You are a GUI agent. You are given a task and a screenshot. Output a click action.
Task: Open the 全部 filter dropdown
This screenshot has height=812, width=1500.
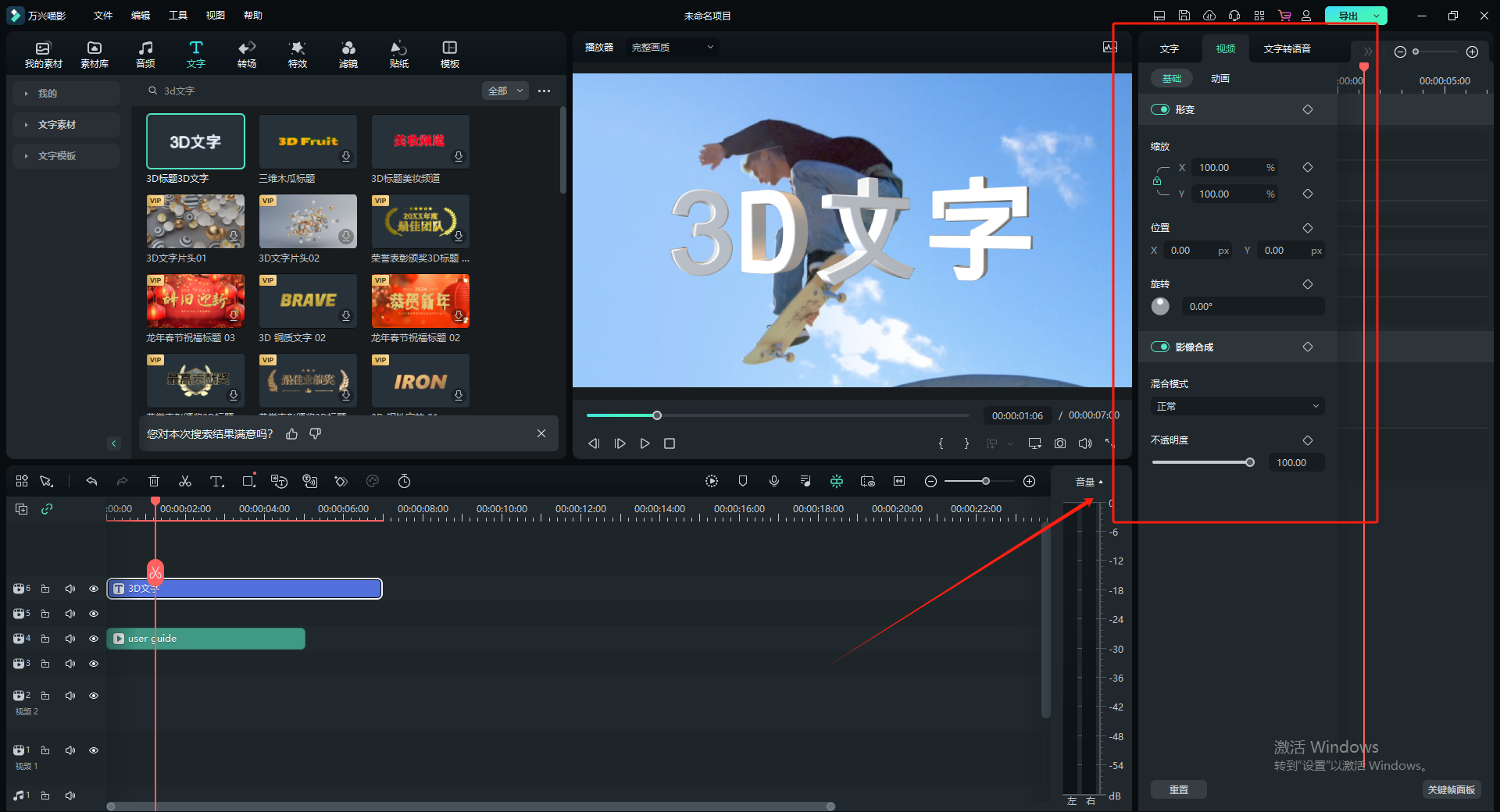coord(505,91)
